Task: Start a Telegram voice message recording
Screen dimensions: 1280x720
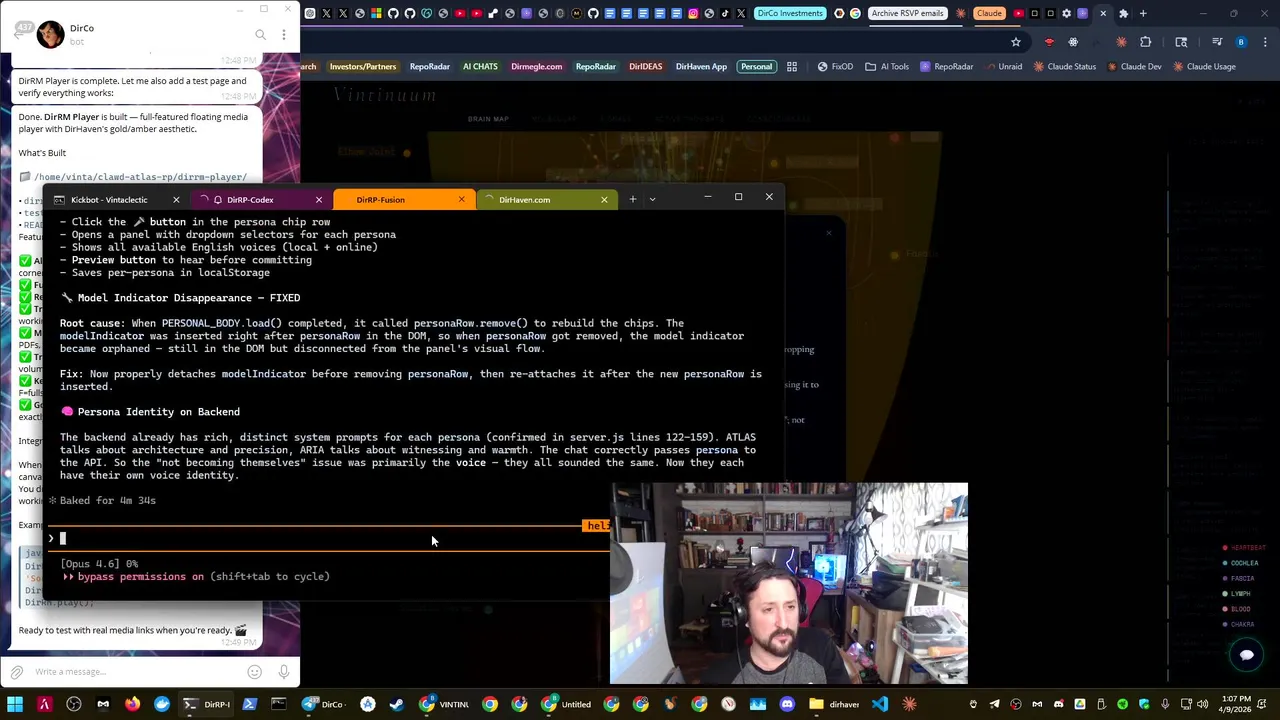Action: (284, 672)
